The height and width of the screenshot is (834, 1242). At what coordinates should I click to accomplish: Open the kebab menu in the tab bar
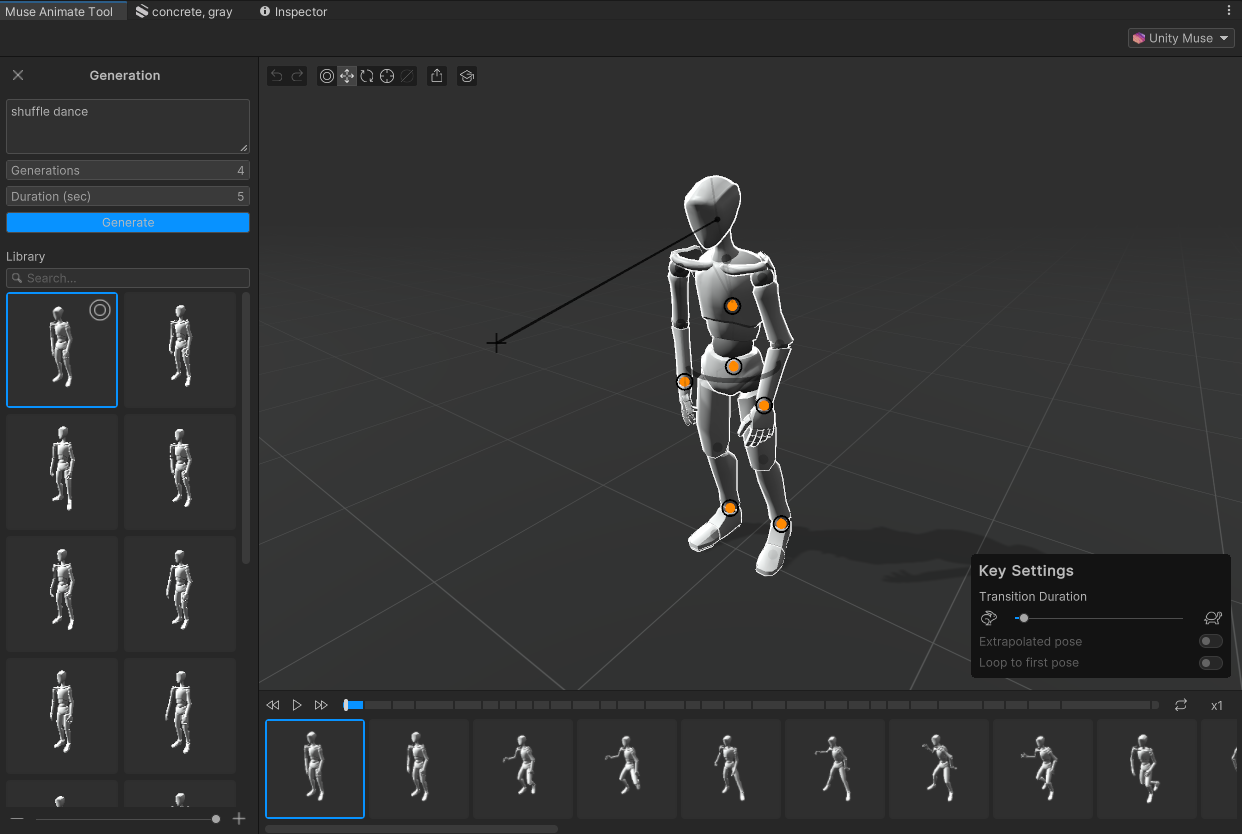coord(1229,11)
